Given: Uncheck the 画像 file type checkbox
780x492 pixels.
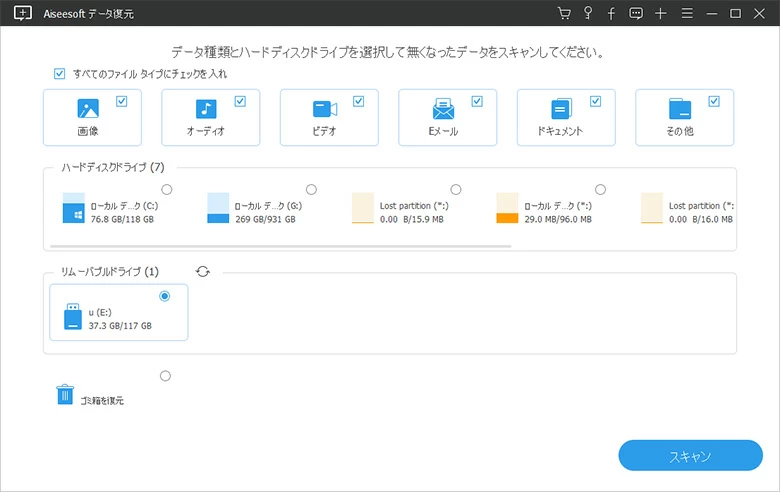Looking at the screenshot, I should [x=122, y=101].
